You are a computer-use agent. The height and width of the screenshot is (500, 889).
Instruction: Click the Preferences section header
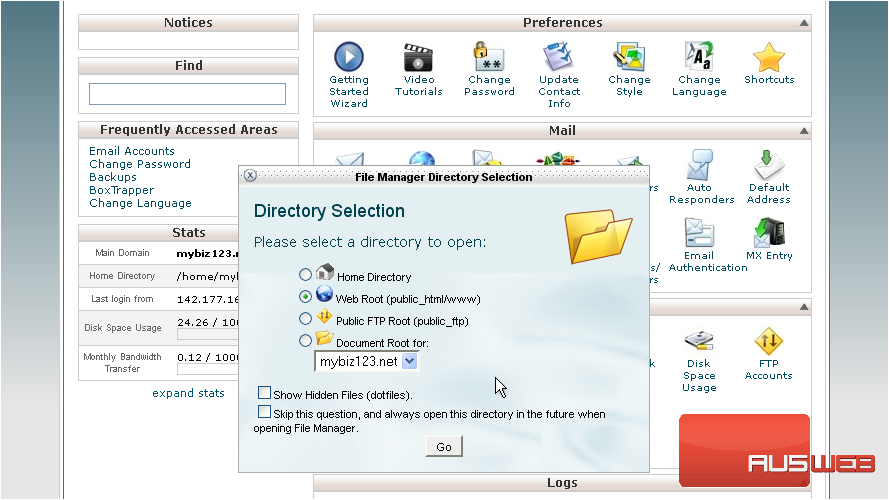click(562, 23)
